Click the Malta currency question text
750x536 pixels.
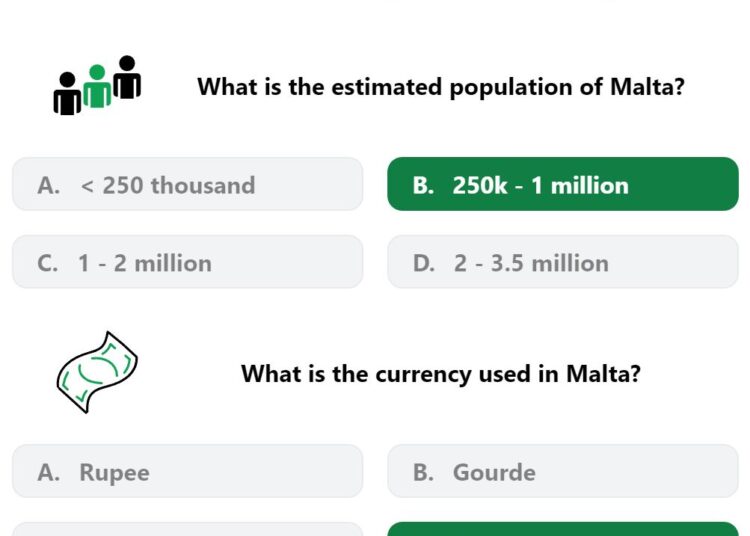441,374
